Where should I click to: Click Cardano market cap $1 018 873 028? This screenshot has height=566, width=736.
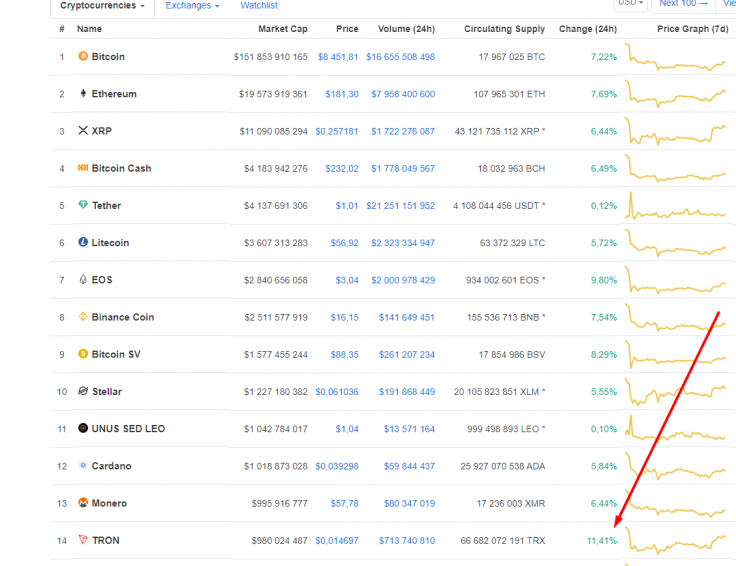pyautogui.click(x=276, y=466)
